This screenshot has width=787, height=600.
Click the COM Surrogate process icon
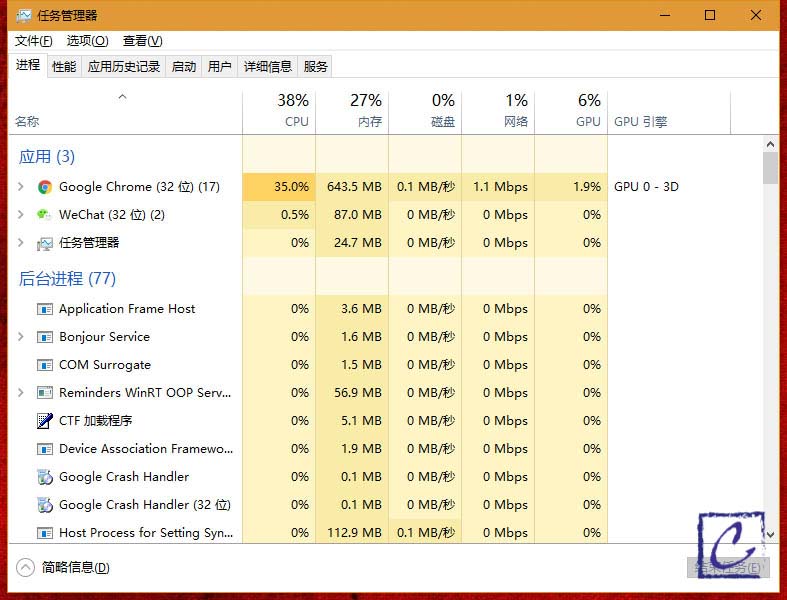pos(45,365)
